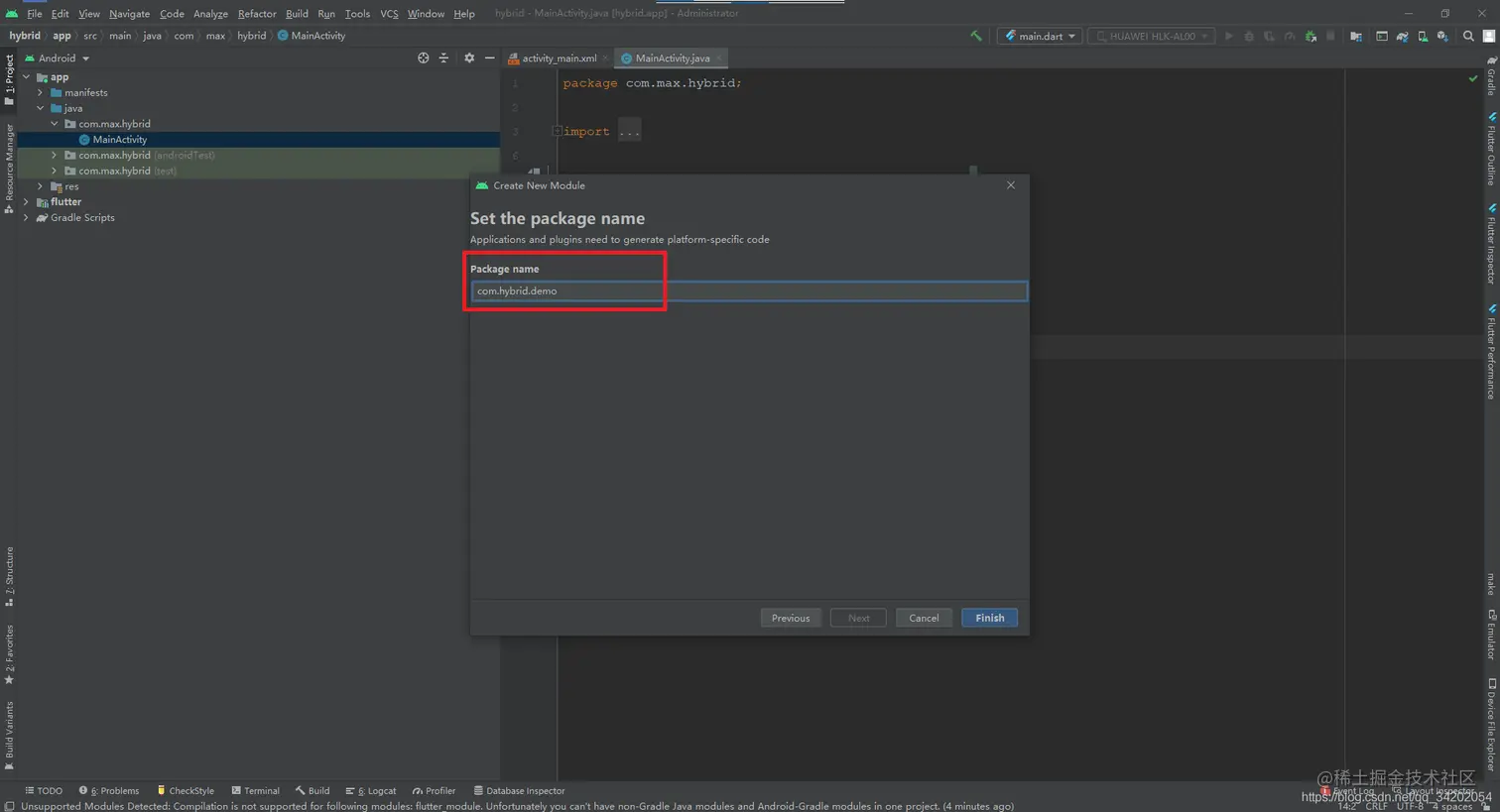The image size is (1500, 812).
Task: Expand com.max.hybrid (test) package arrow
Action: pyautogui.click(x=55, y=172)
